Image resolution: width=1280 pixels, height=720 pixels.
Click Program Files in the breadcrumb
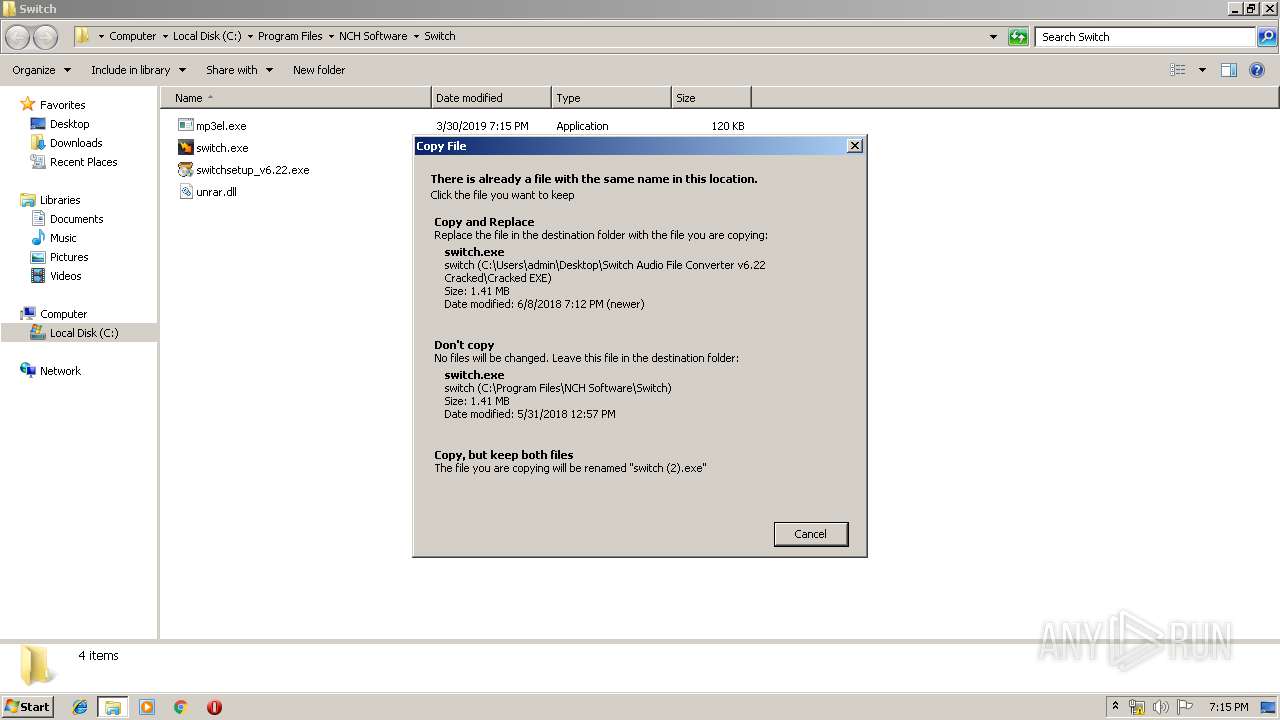click(x=290, y=36)
